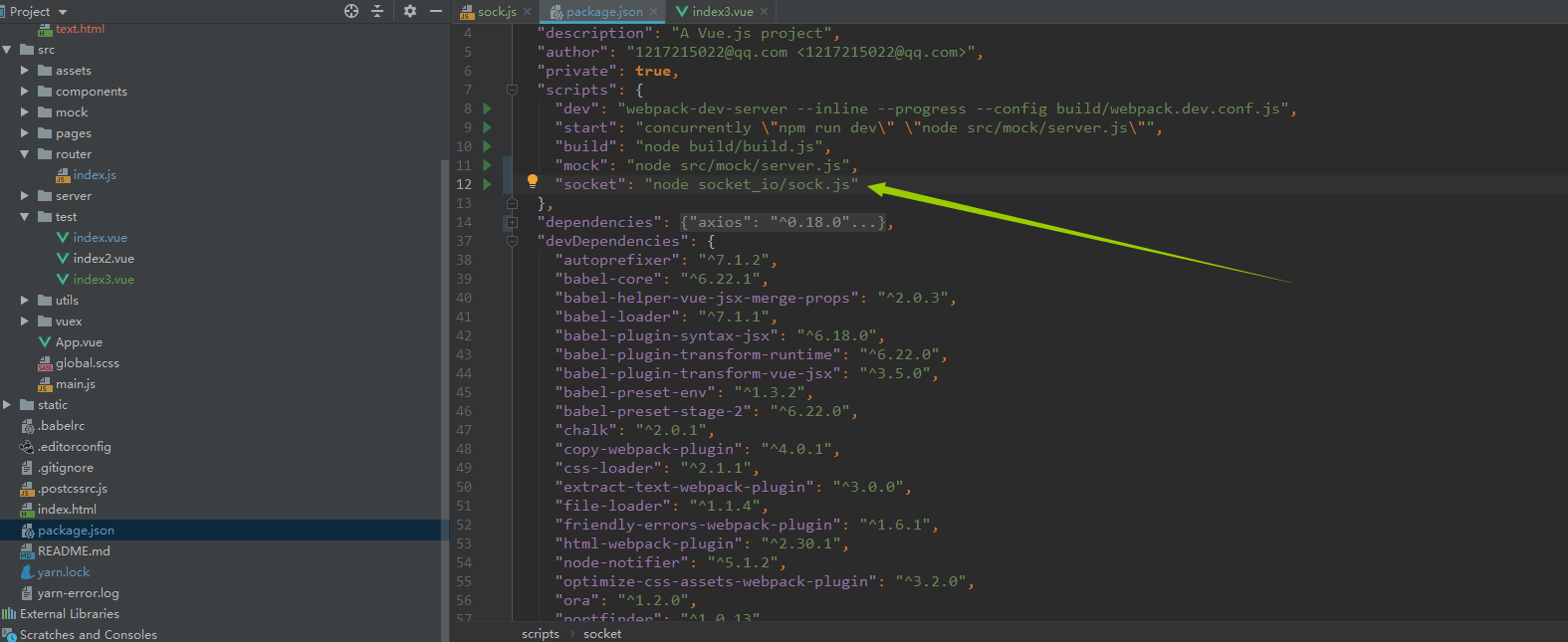Image resolution: width=1568 pixels, height=642 pixels.
Task: Fold the "devDependencies" block in gutter
Action: tap(512, 241)
